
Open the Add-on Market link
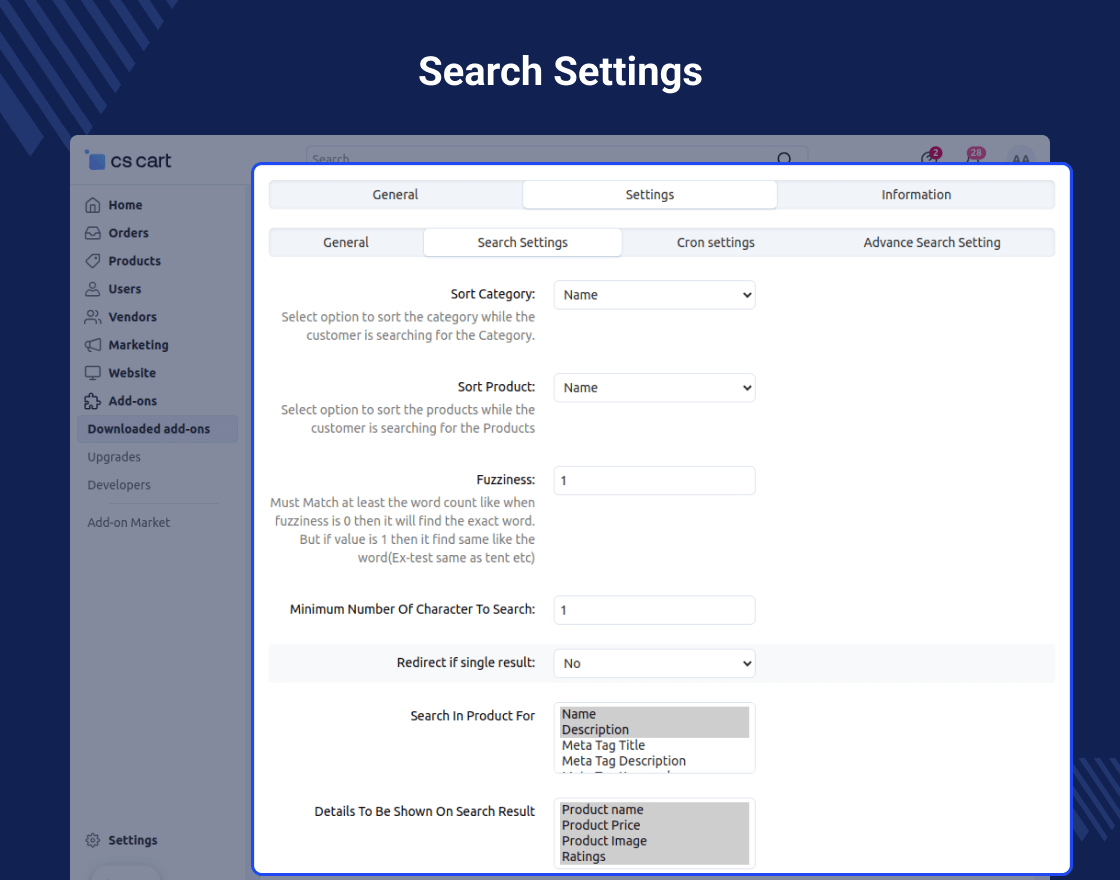click(x=129, y=522)
